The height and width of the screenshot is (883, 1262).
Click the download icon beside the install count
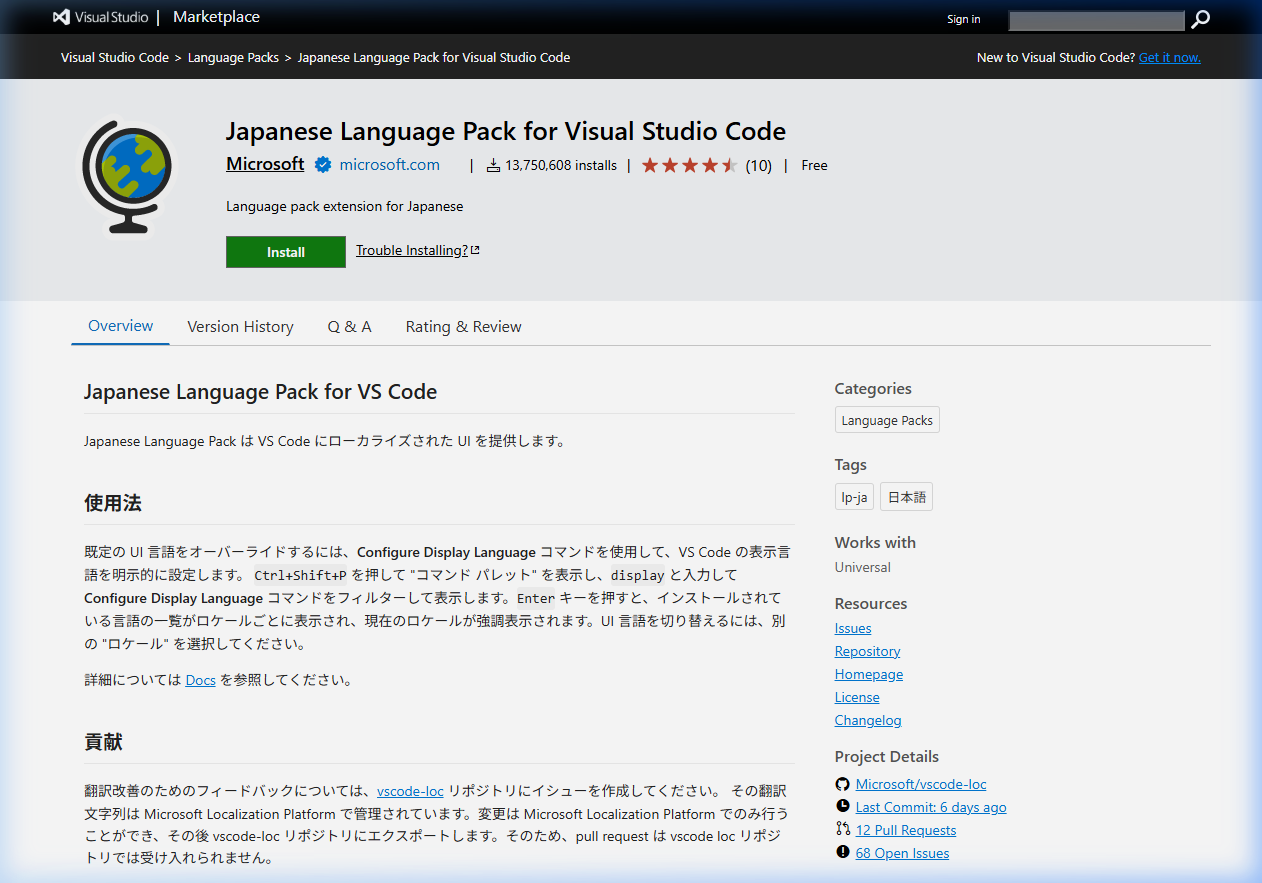pos(492,165)
